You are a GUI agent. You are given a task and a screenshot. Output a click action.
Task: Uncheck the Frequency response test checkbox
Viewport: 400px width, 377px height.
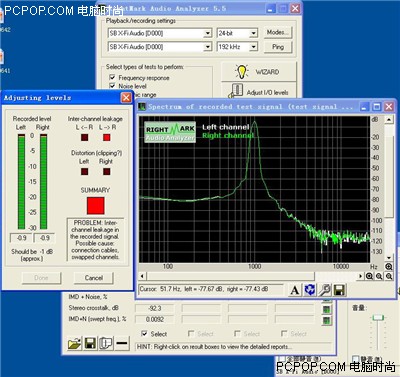click(112, 77)
